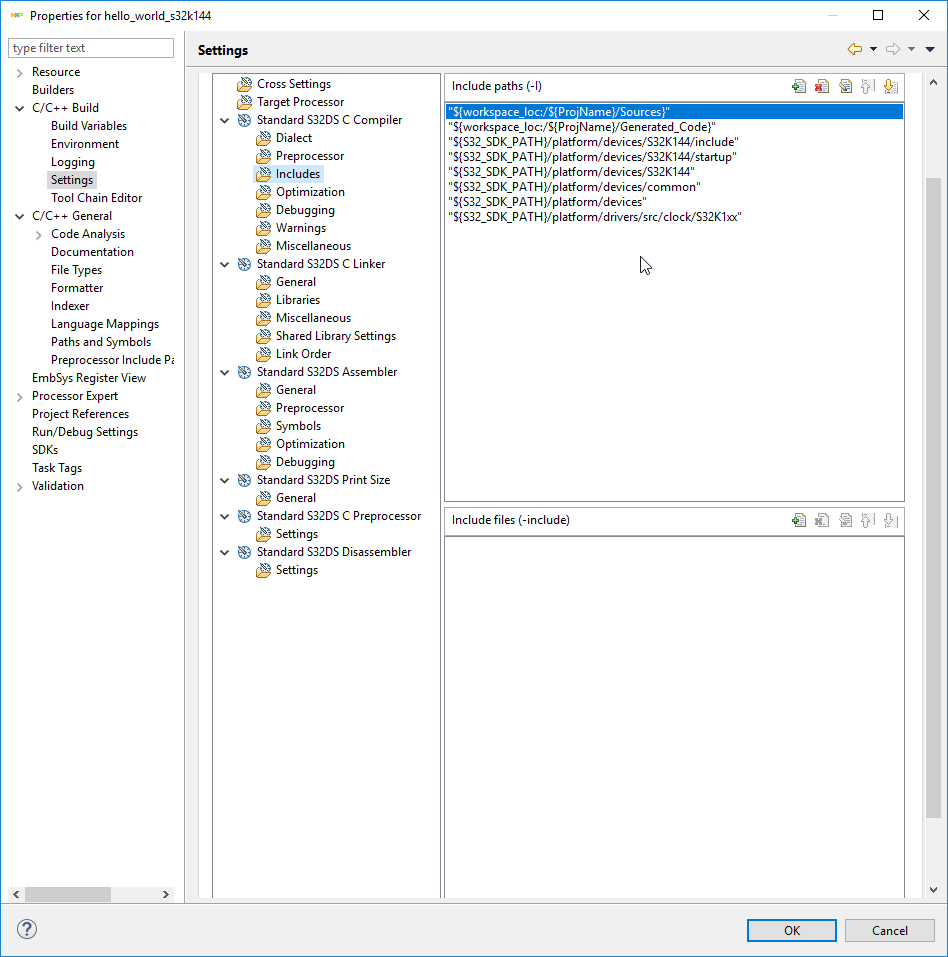Collapse the C/C++ Build node
This screenshot has height=957, width=948.
pyautogui.click(x=20, y=108)
